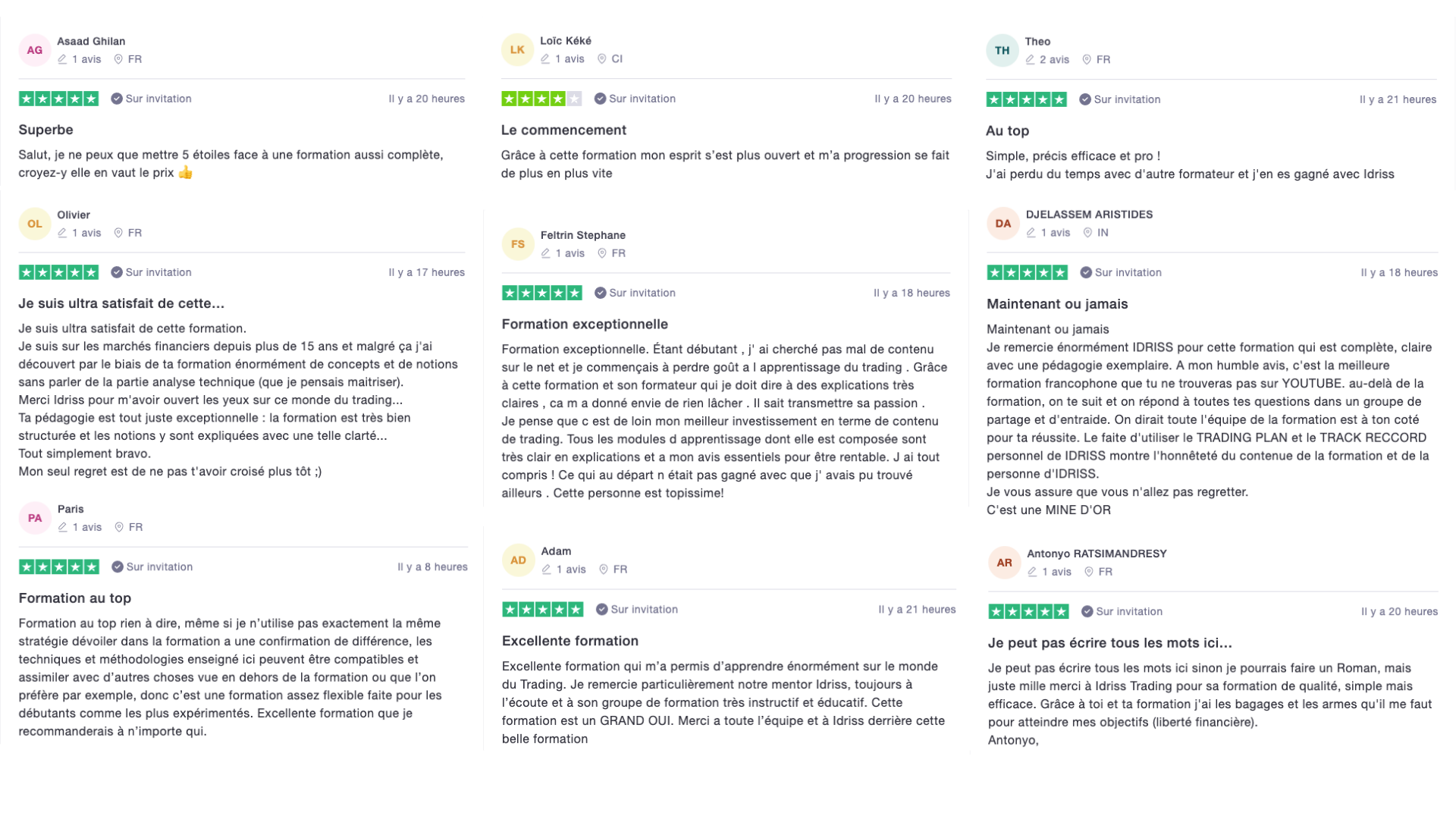1456x819 pixels.
Task: Click the PA avatar for Paris
Action: tap(35, 518)
